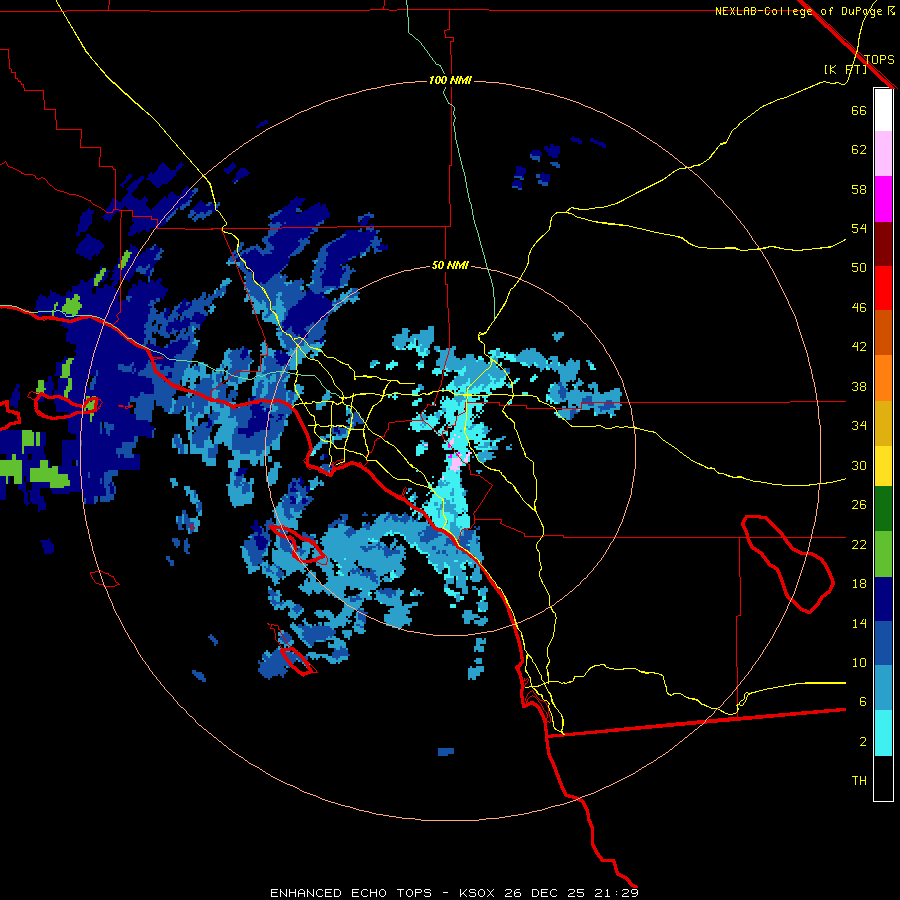Click the dark green swatch in the color scale
The width and height of the screenshot is (900, 900).
tap(883, 509)
